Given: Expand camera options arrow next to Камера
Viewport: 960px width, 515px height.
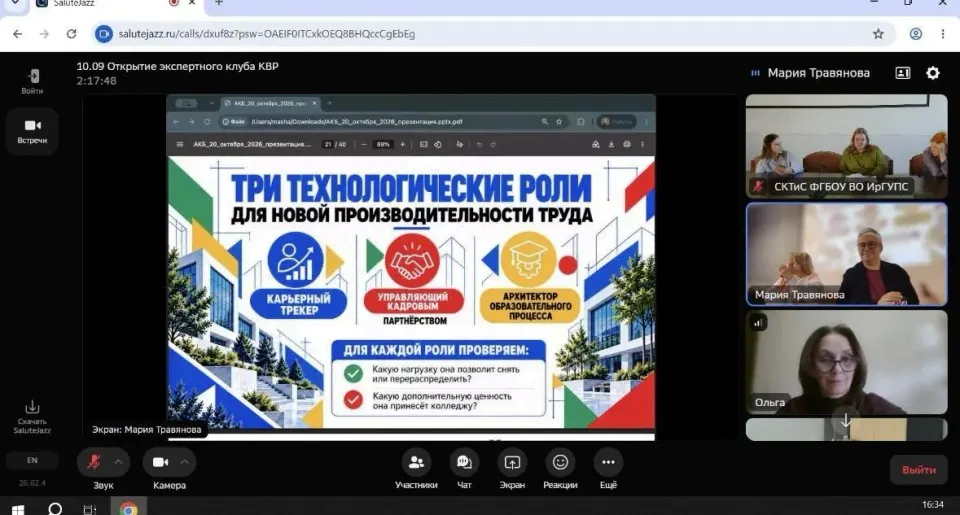Looking at the screenshot, I should (185, 462).
